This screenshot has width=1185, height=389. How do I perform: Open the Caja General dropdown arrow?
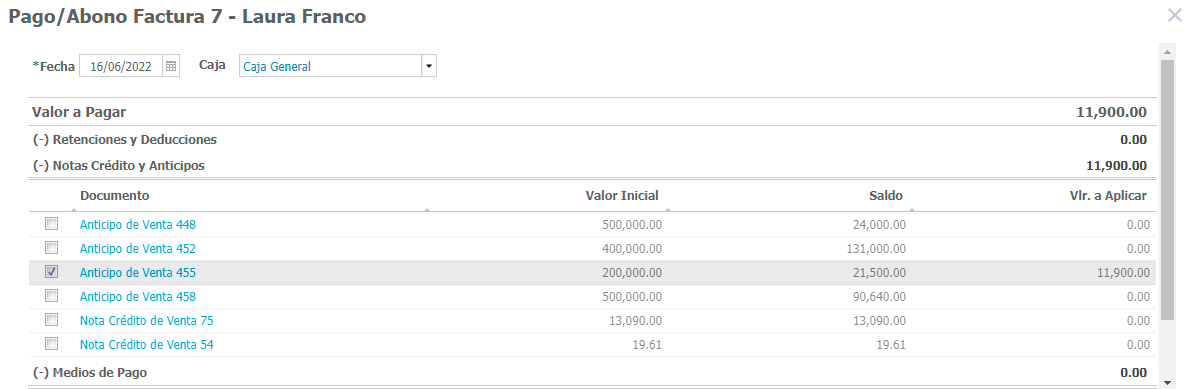pos(429,66)
